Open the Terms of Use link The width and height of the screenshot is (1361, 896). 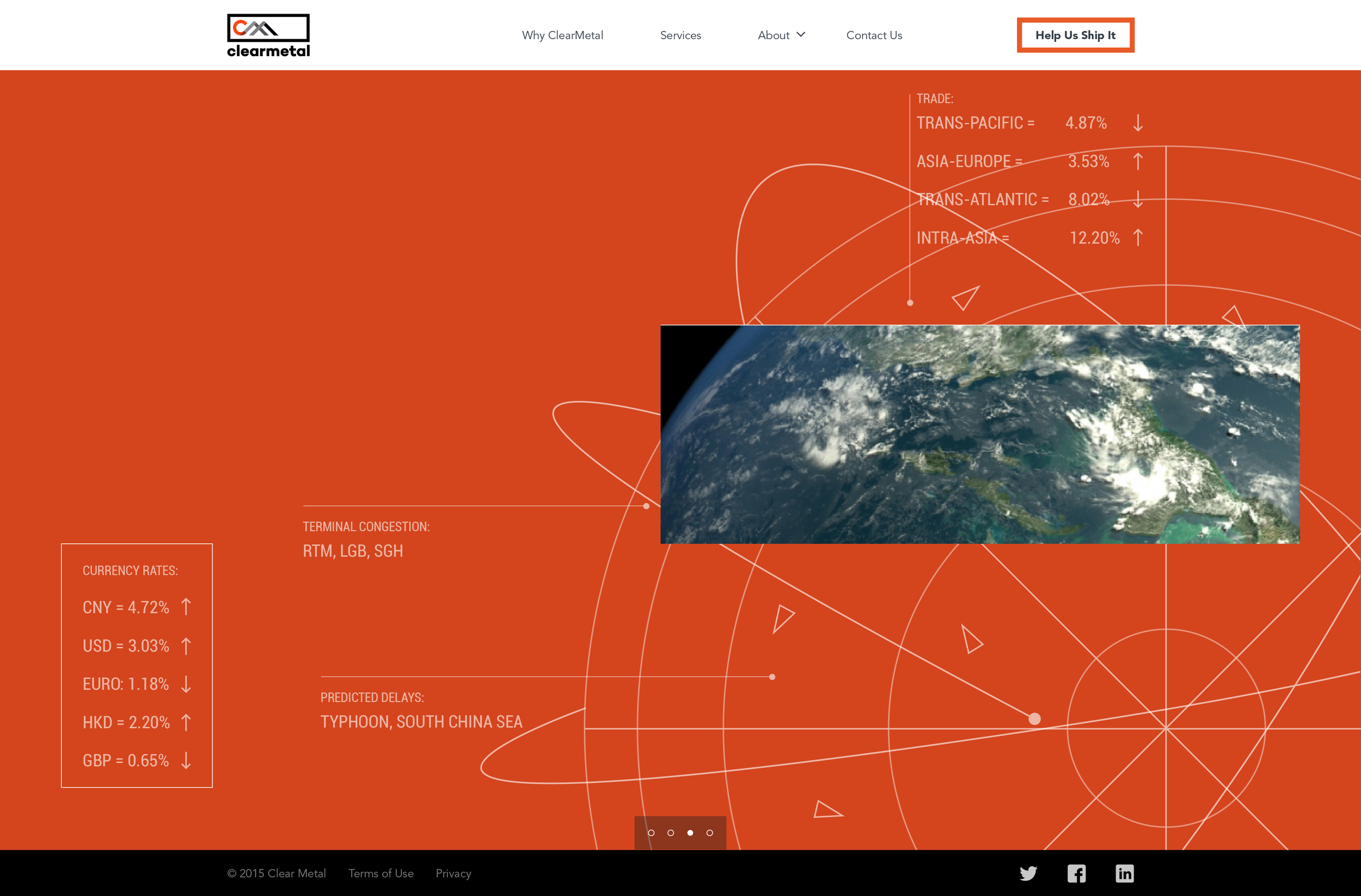click(x=381, y=873)
